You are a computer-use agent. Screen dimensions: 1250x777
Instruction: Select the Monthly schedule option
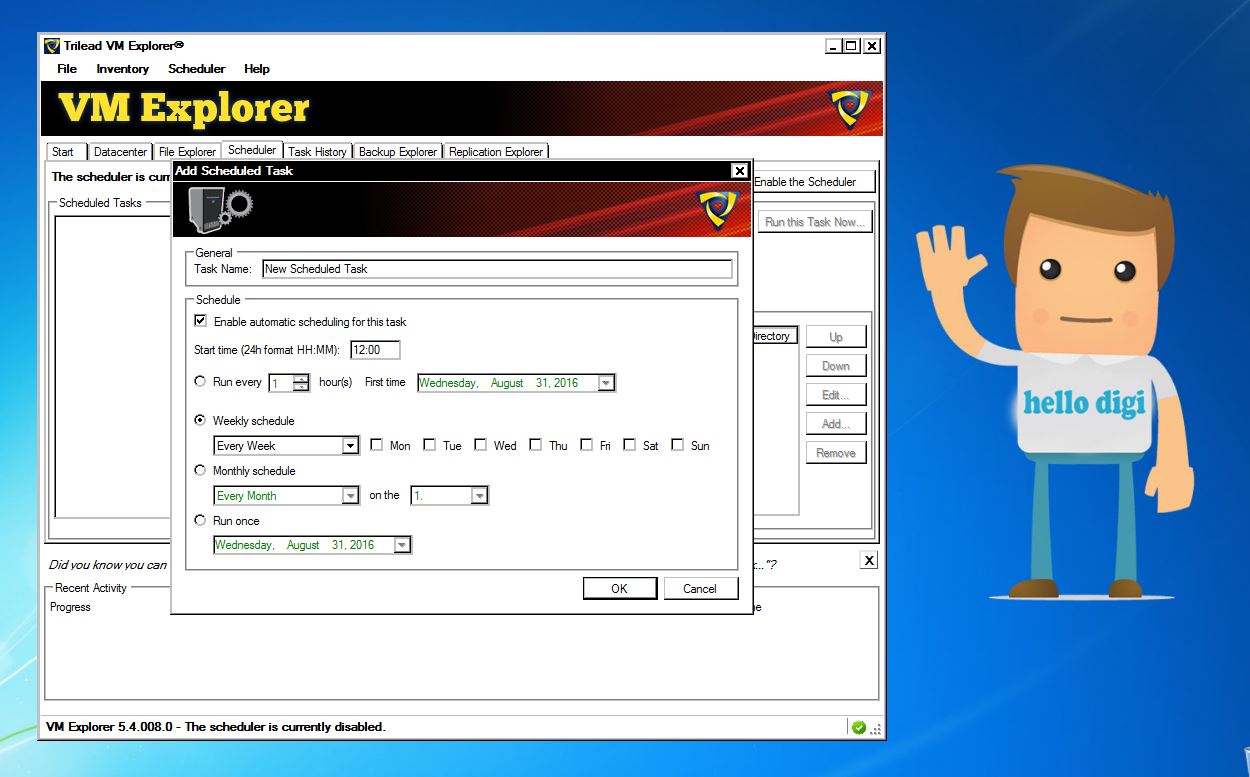click(200, 470)
